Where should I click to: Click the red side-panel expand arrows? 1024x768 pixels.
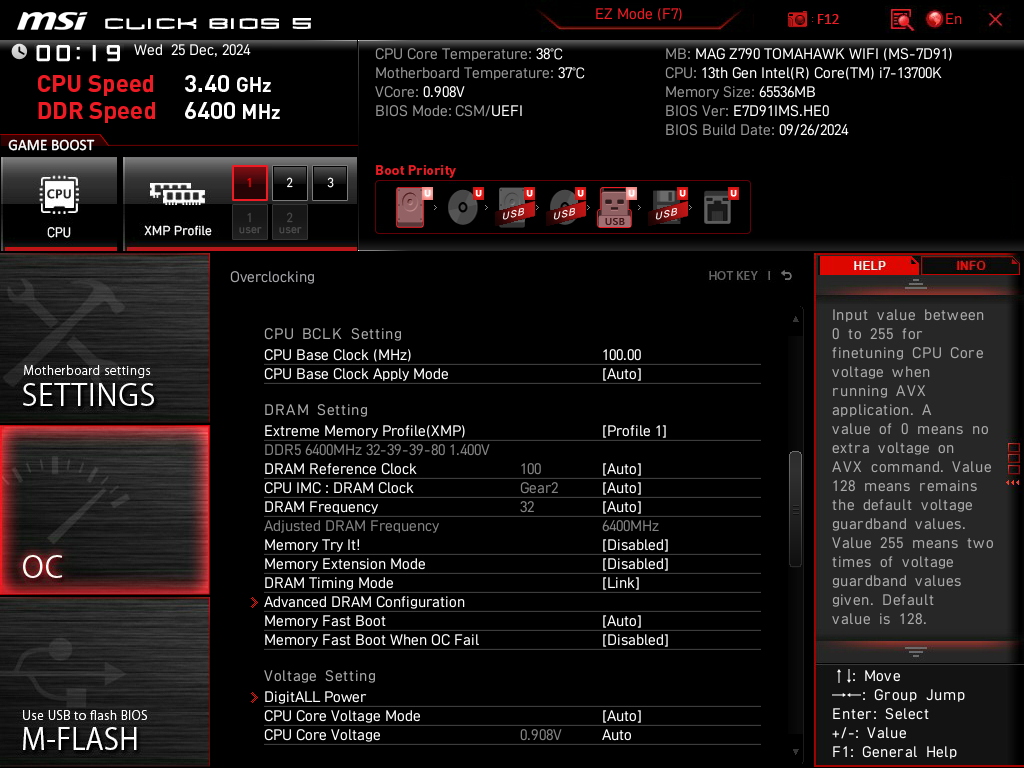click(x=1013, y=482)
